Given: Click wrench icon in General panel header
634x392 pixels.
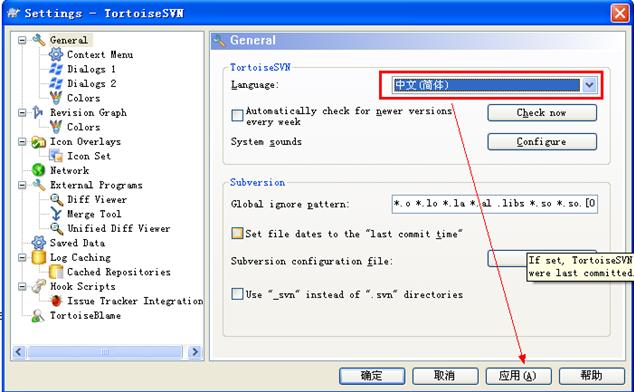Looking at the screenshot, I should click(219, 40).
